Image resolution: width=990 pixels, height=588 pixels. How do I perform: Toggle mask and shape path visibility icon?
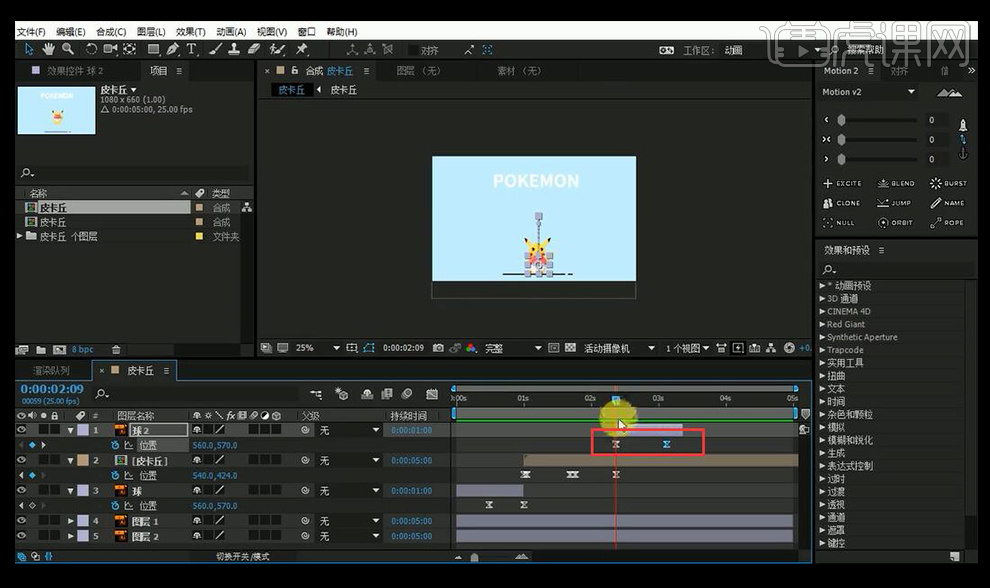(369, 348)
